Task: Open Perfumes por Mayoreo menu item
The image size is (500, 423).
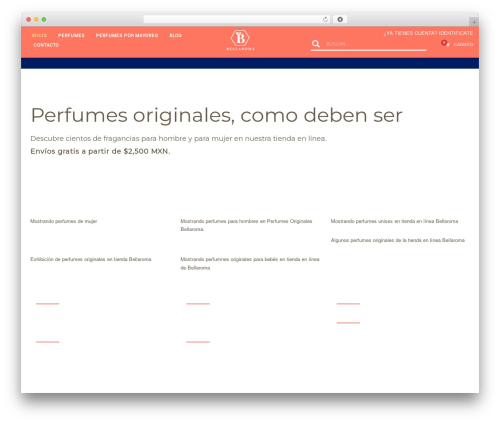Action: click(127, 35)
